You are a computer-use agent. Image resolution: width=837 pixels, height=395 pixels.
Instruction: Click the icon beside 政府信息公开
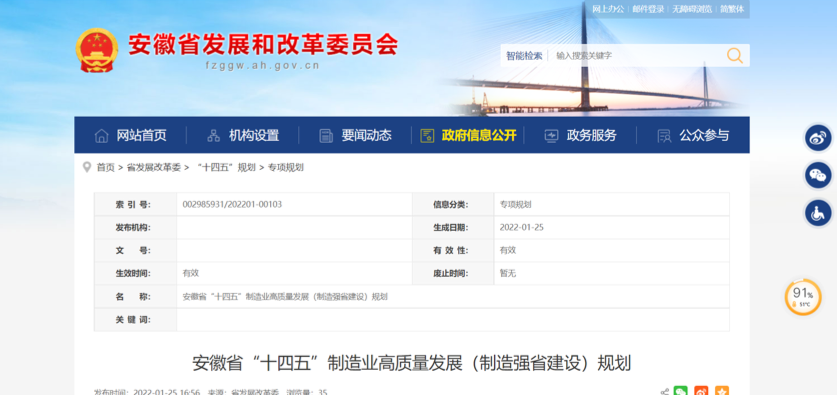427,136
